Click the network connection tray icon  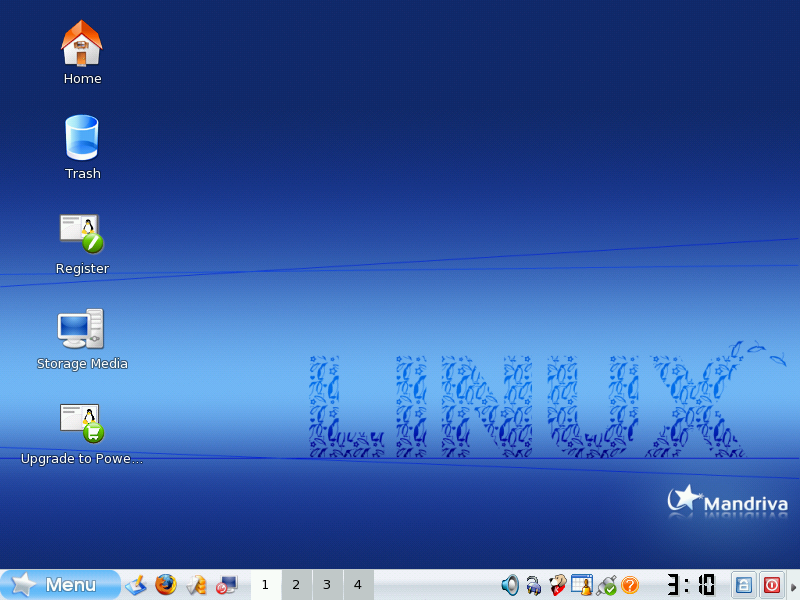pos(606,585)
